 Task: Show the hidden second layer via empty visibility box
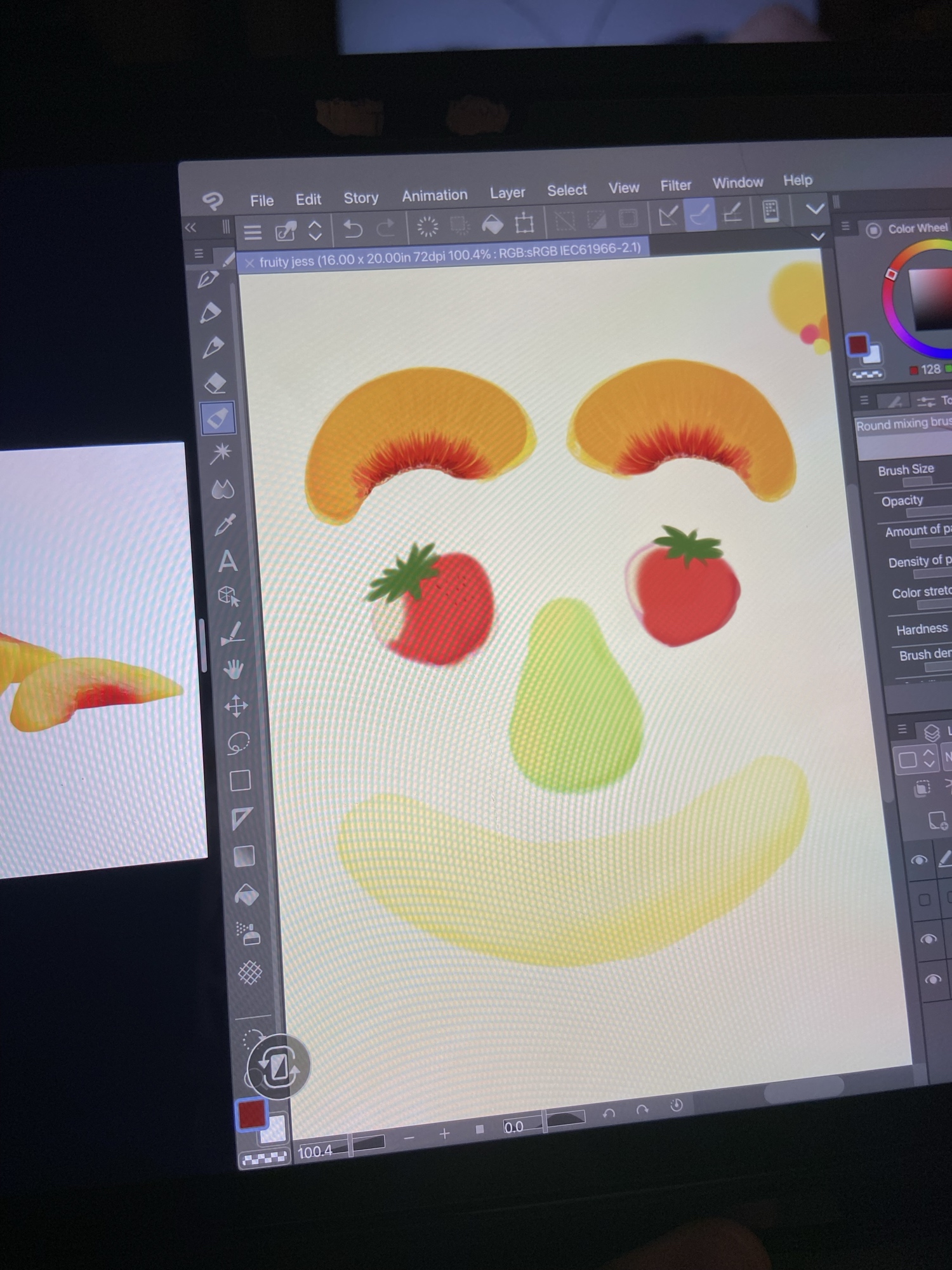[x=924, y=900]
